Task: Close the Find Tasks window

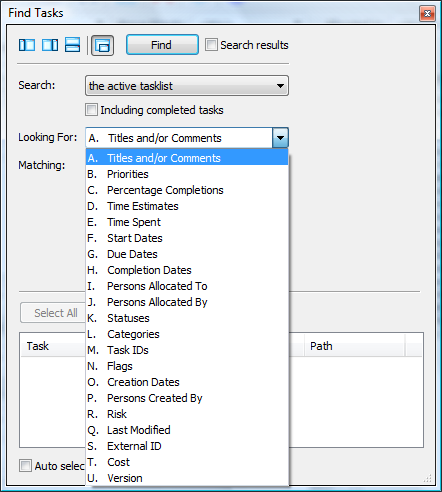Action: point(427,13)
